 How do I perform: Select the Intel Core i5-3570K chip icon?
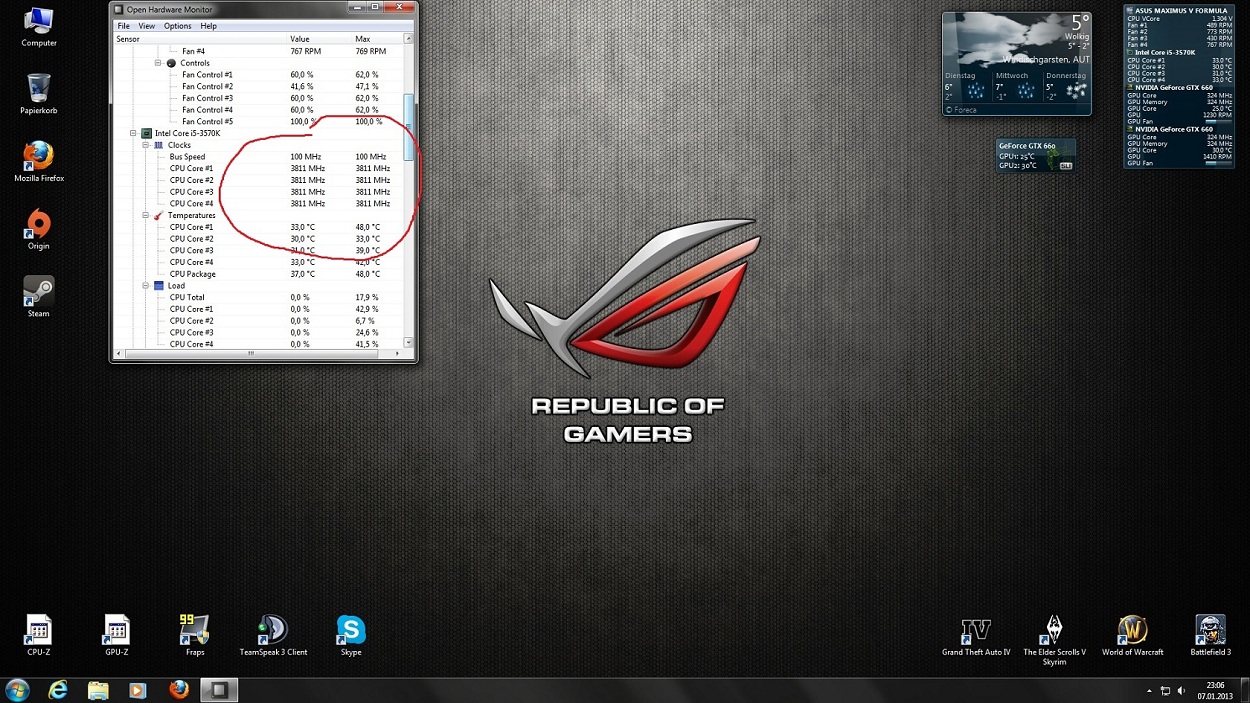146,133
